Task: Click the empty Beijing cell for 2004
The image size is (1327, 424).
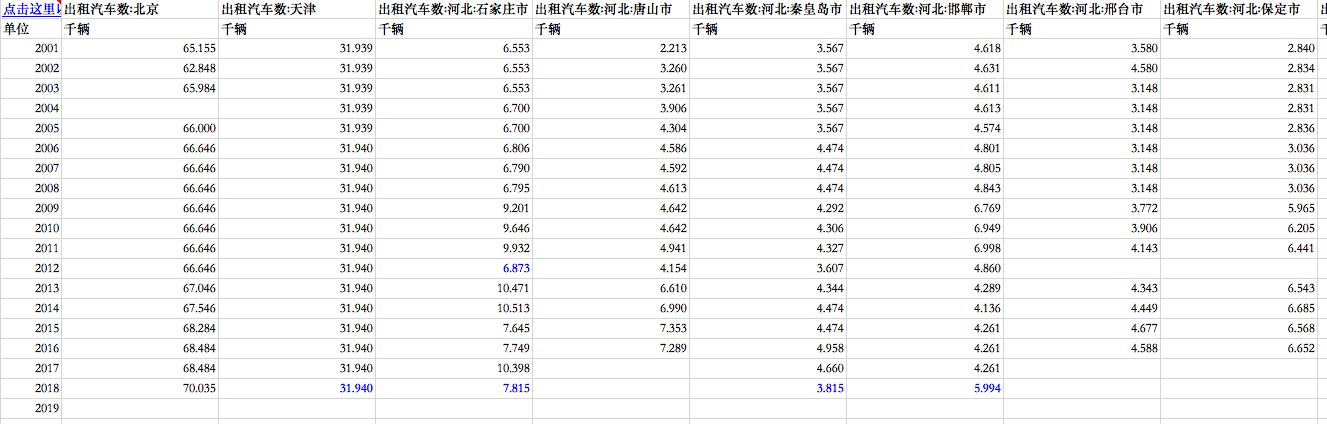Action: [140, 108]
